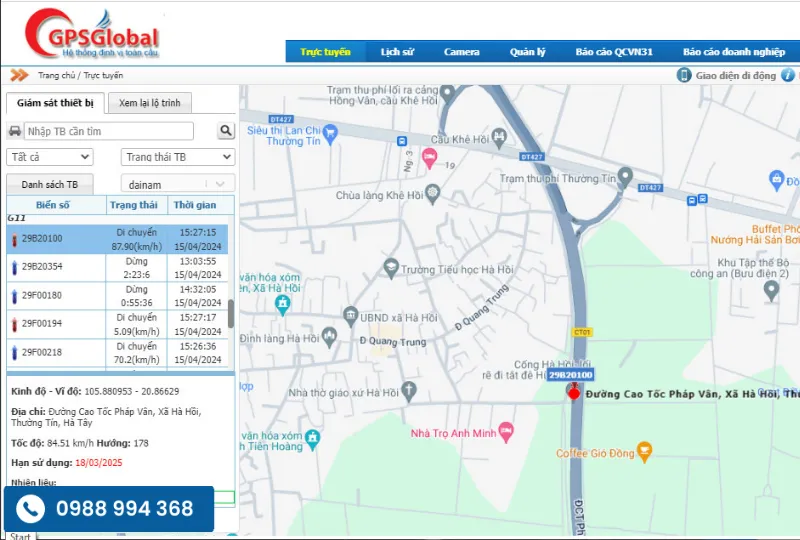Click the magnifier search icon beside device field

pyautogui.click(x=226, y=131)
